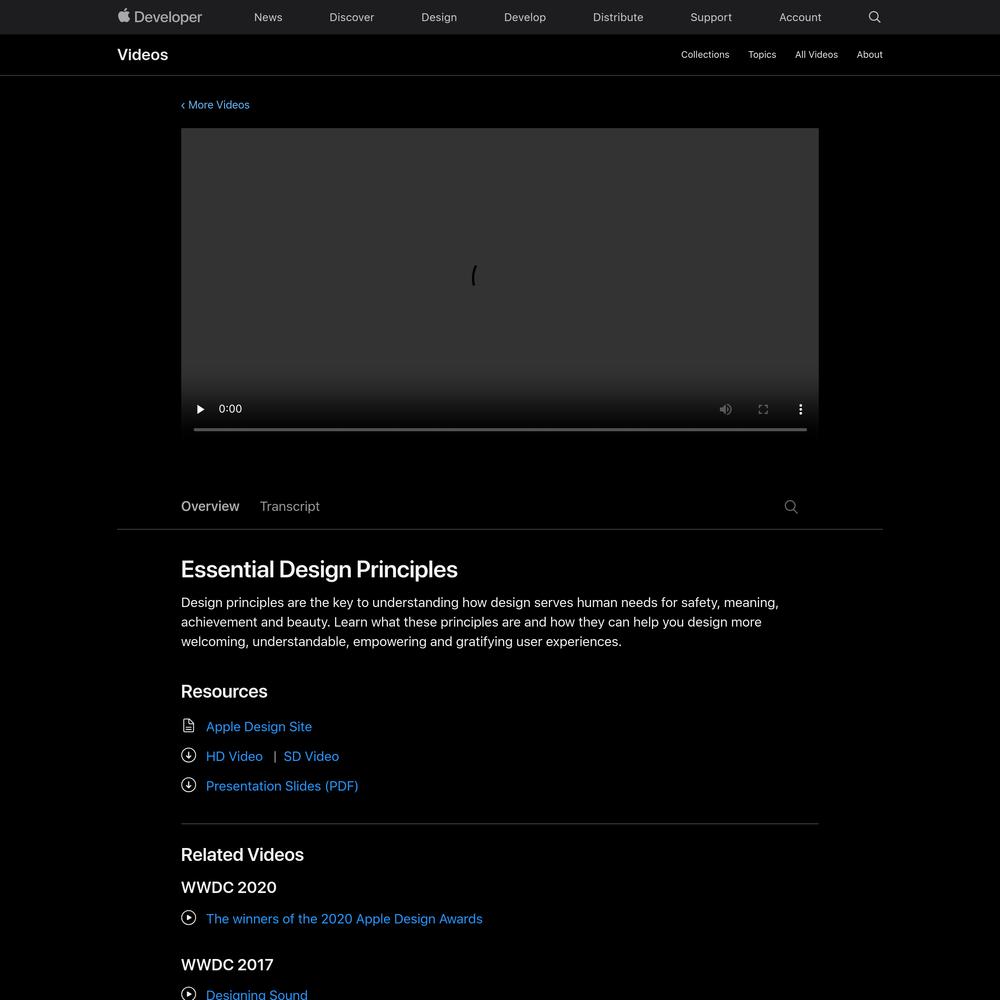Open the News menu item
1000x1000 pixels.
(x=268, y=17)
